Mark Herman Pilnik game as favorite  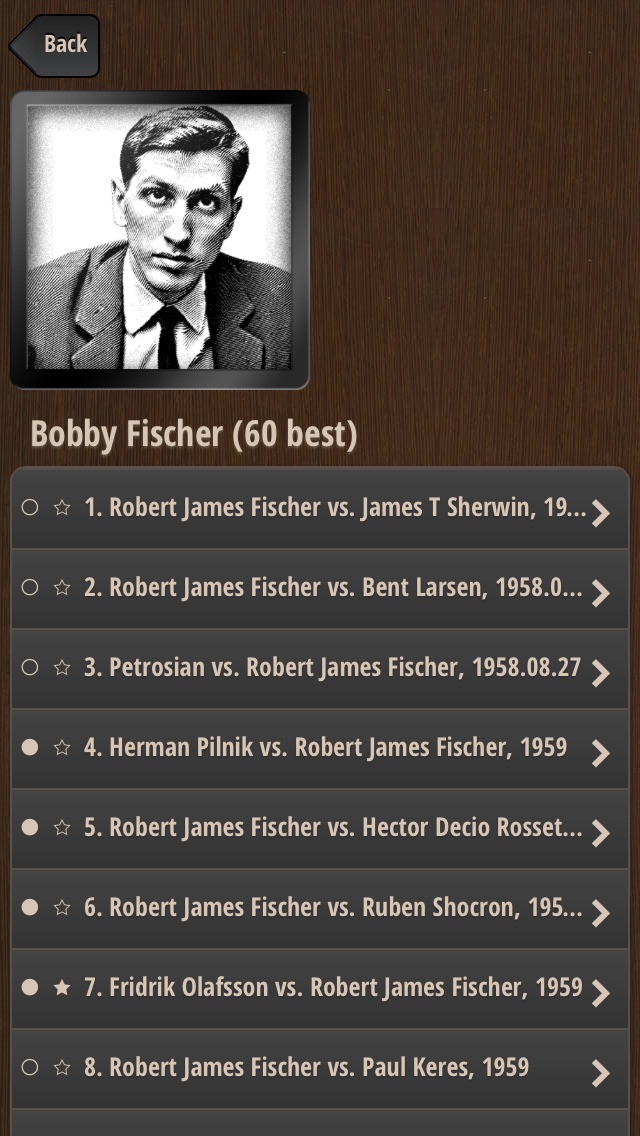tap(62, 747)
